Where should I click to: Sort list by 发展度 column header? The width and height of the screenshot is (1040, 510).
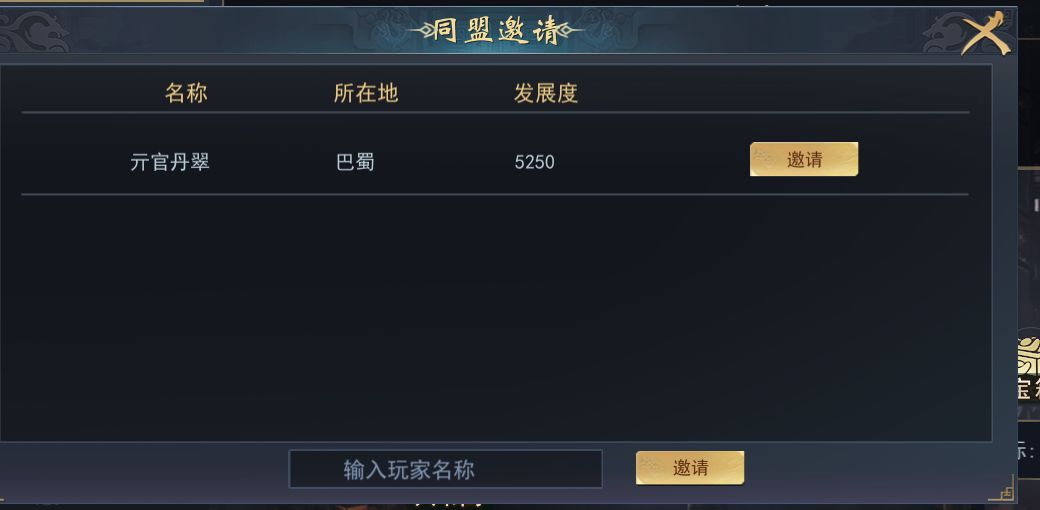coord(546,93)
